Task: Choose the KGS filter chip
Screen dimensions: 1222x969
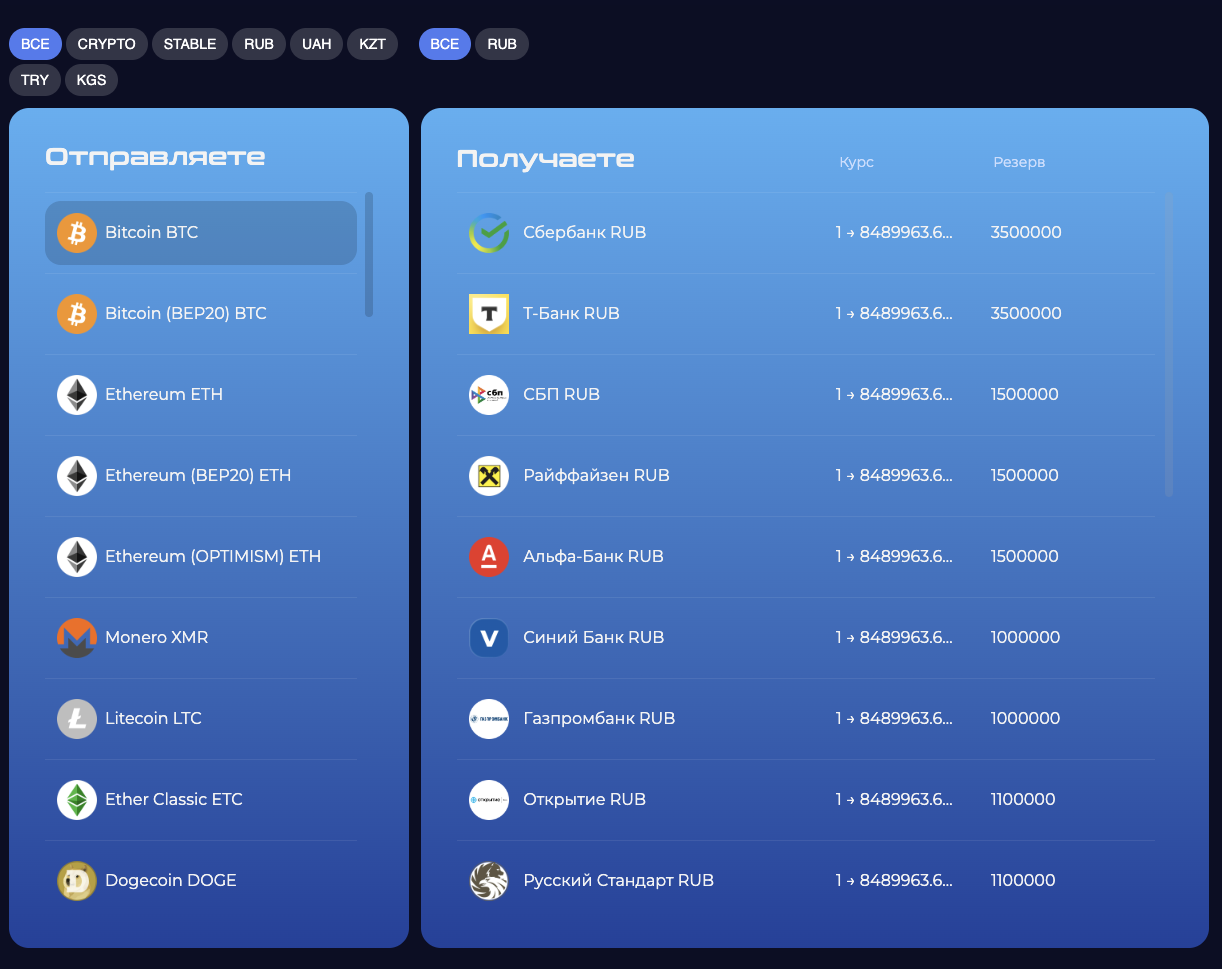Action: pyautogui.click(x=91, y=80)
